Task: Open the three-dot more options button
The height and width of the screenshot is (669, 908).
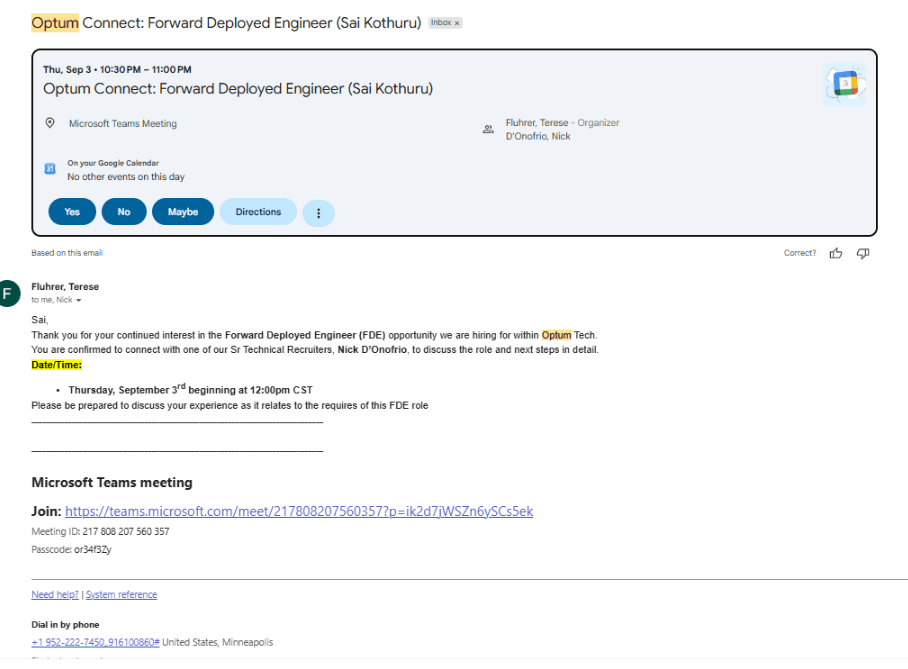Action: (318, 213)
